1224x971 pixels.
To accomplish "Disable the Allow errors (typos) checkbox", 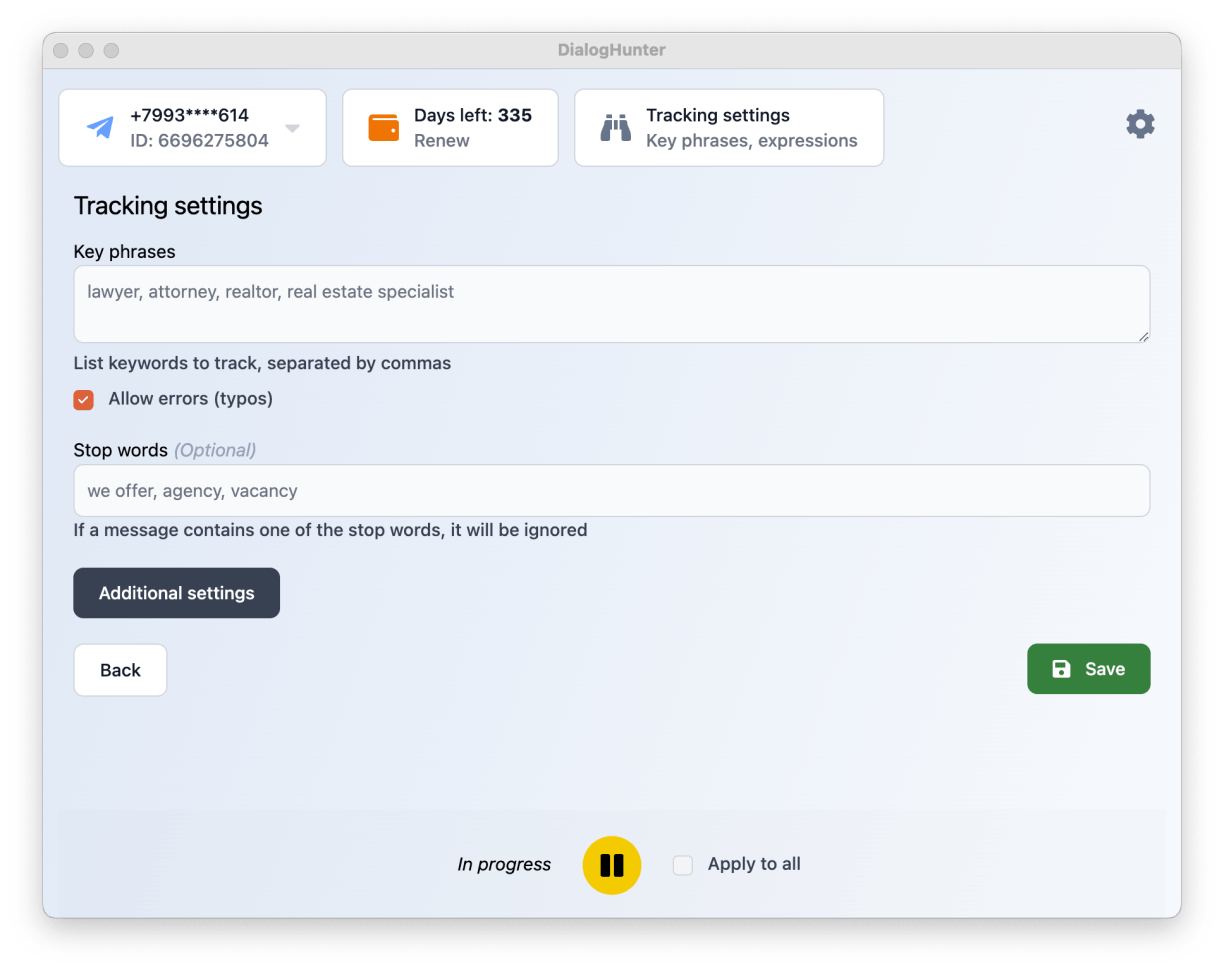I will click(84, 400).
